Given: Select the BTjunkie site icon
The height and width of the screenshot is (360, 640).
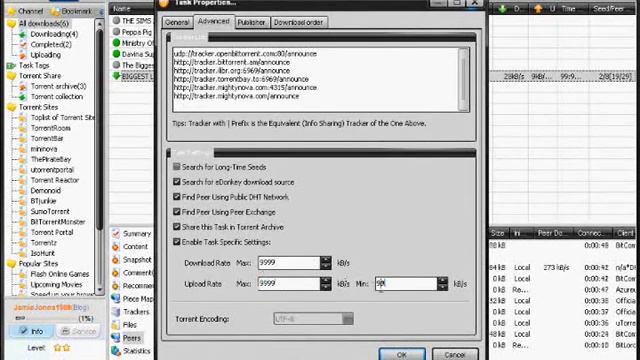Looking at the screenshot, I should click(x=23, y=201).
